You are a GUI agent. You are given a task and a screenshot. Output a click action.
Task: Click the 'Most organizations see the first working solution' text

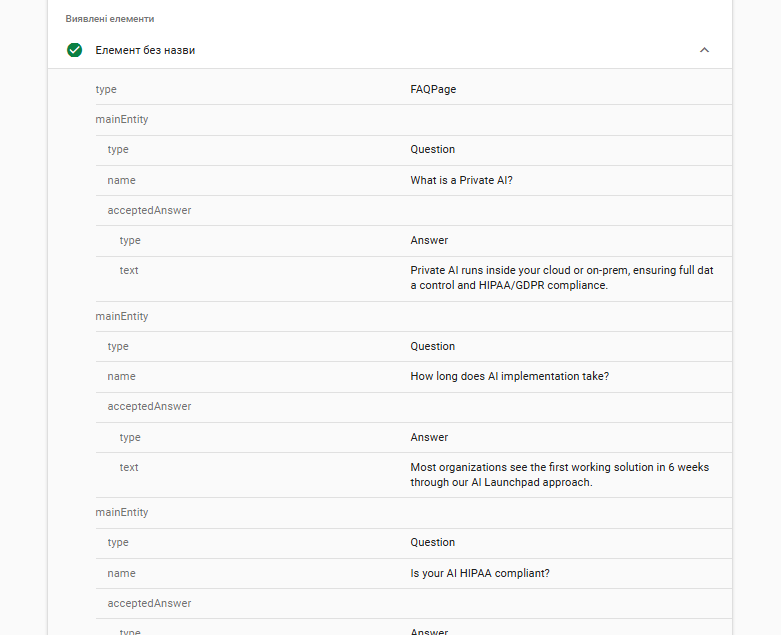[x=559, y=475]
